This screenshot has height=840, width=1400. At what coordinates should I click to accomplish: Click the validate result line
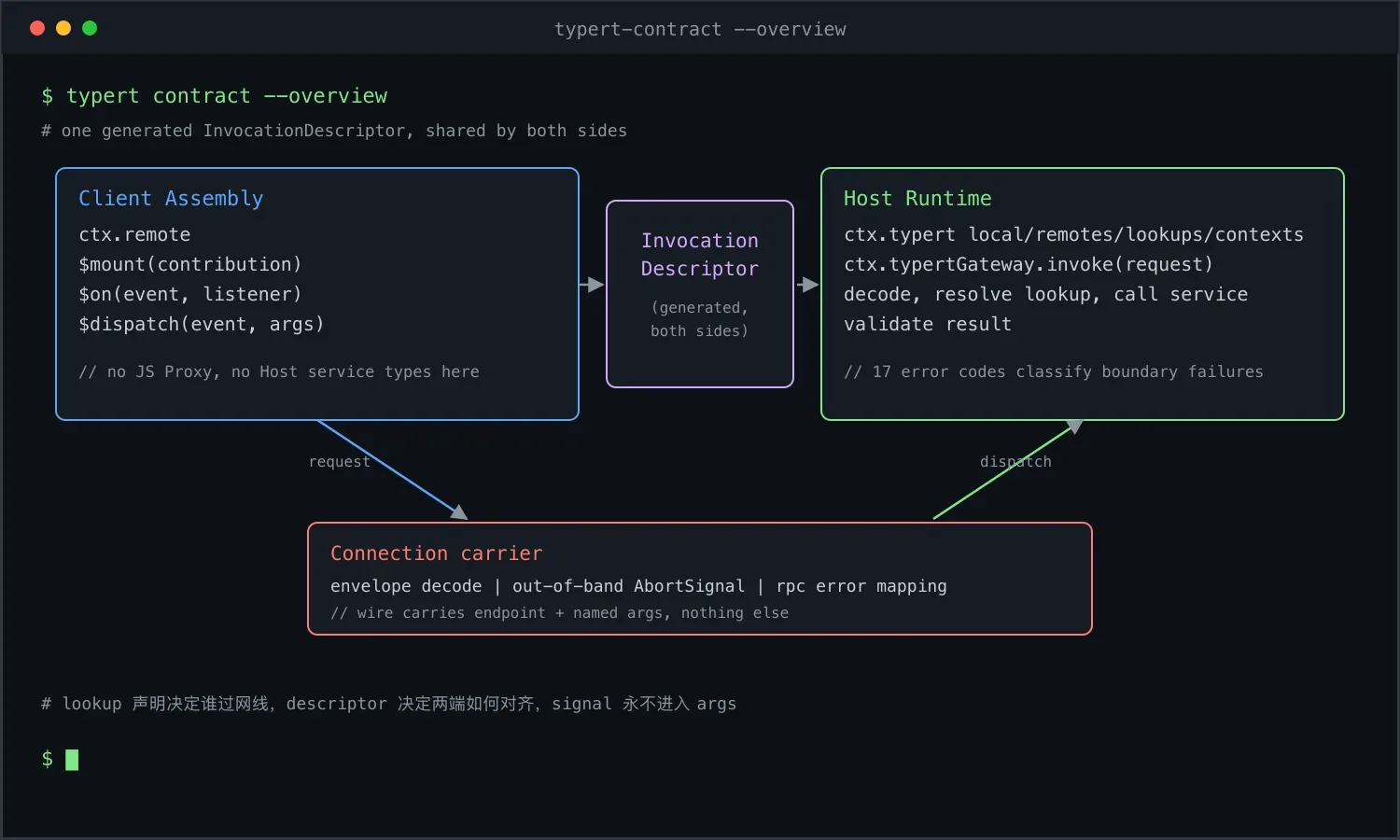click(x=928, y=324)
